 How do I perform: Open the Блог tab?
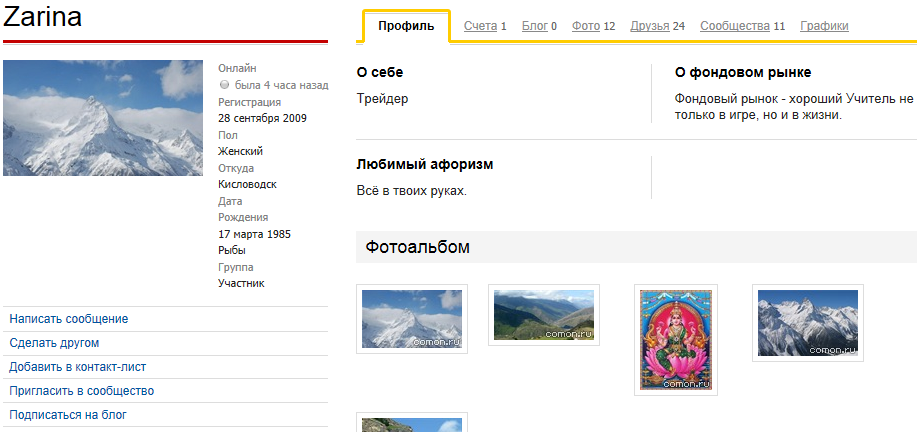click(x=535, y=26)
